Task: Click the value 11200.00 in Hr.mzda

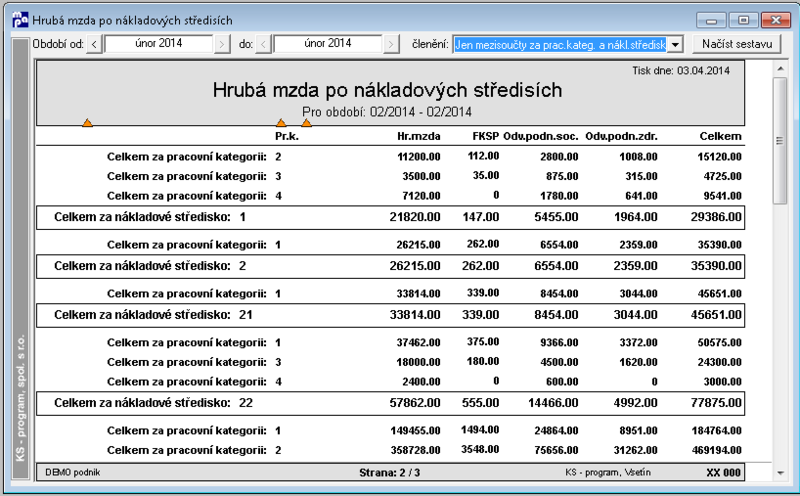Action: 418,157
